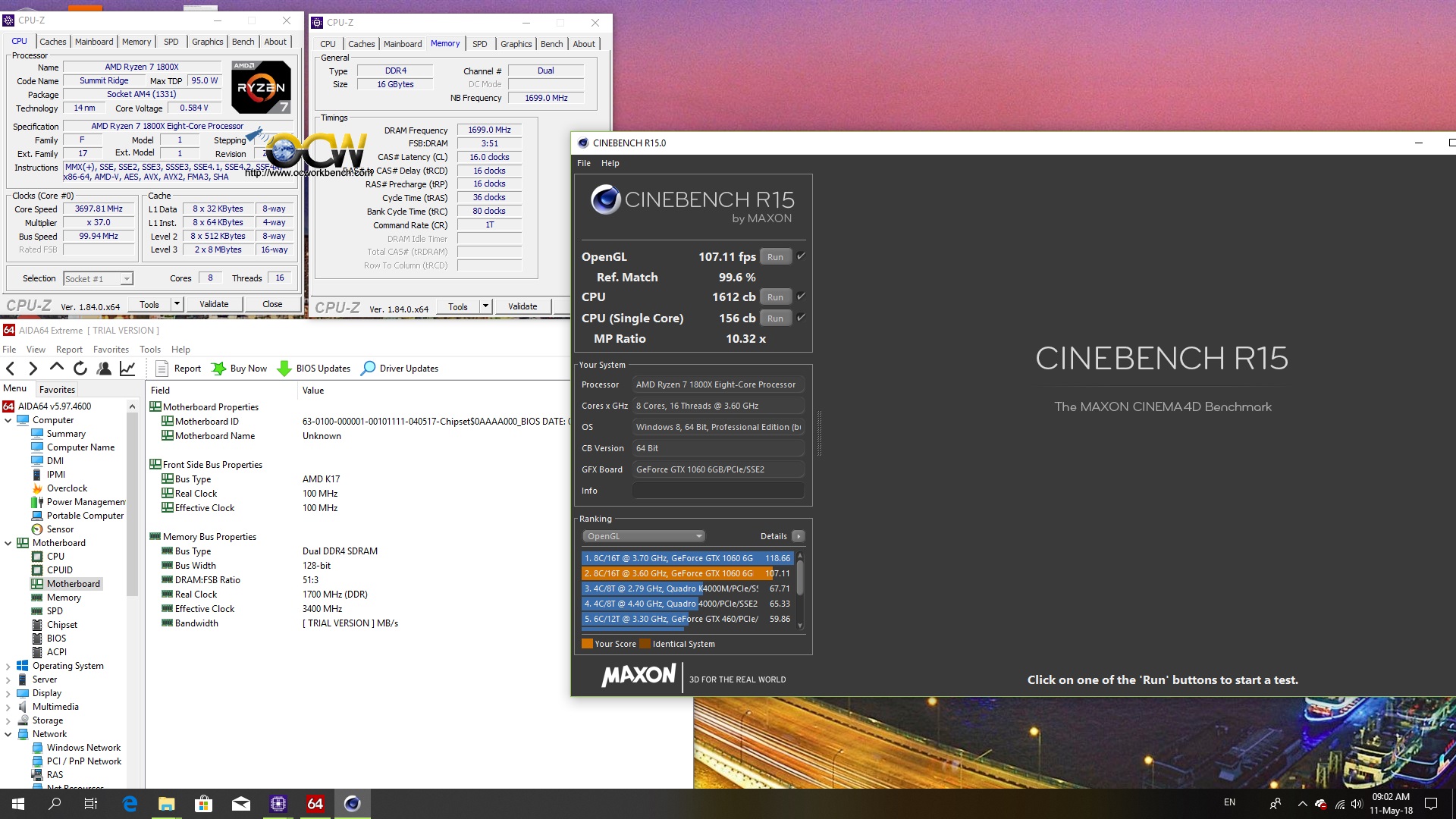Click Validate in the CPU-Z CPU window
The height and width of the screenshot is (819, 1456).
214,304
